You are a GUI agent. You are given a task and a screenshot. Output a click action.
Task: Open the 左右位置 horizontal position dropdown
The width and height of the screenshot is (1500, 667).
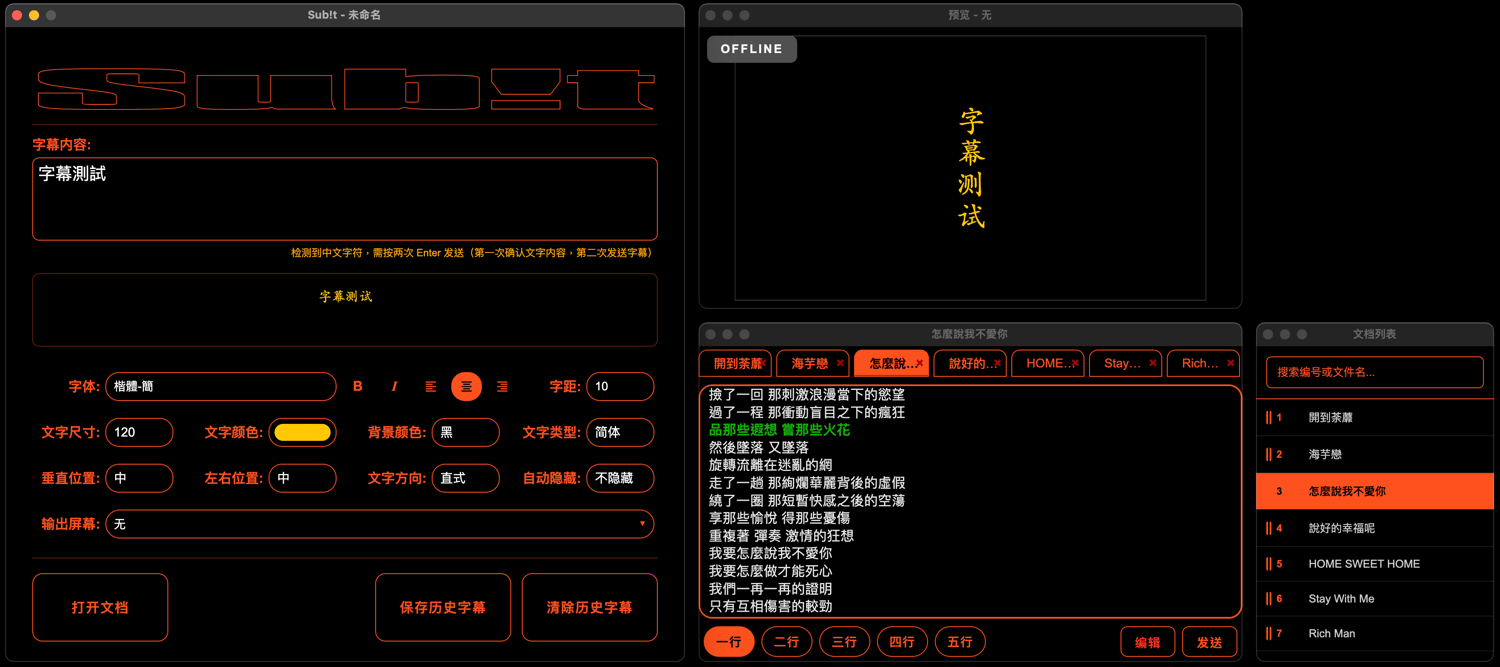coord(303,479)
